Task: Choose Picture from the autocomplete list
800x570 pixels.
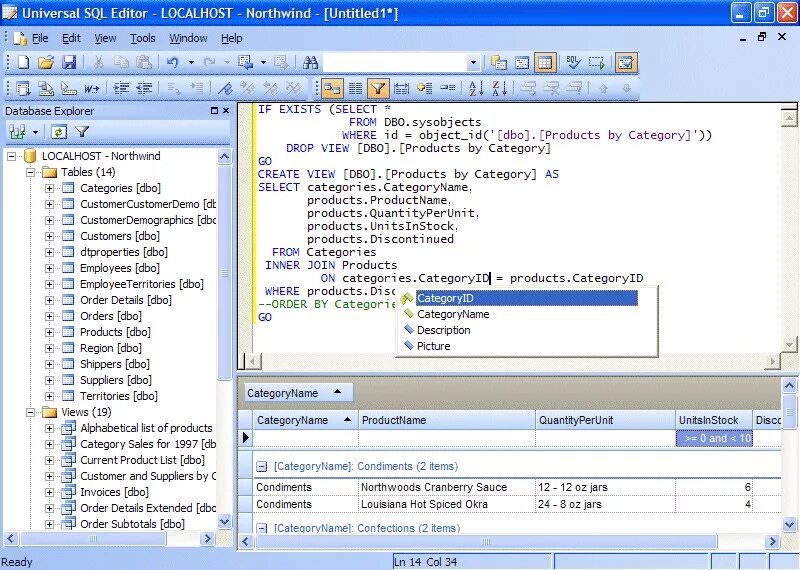Action: tap(433, 346)
